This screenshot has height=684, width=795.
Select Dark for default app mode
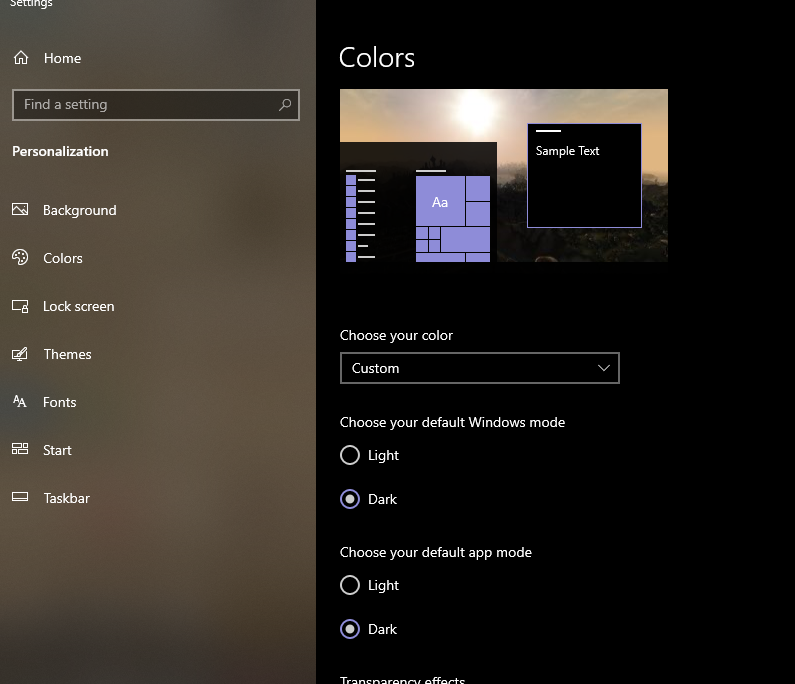(x=350, y=629)
